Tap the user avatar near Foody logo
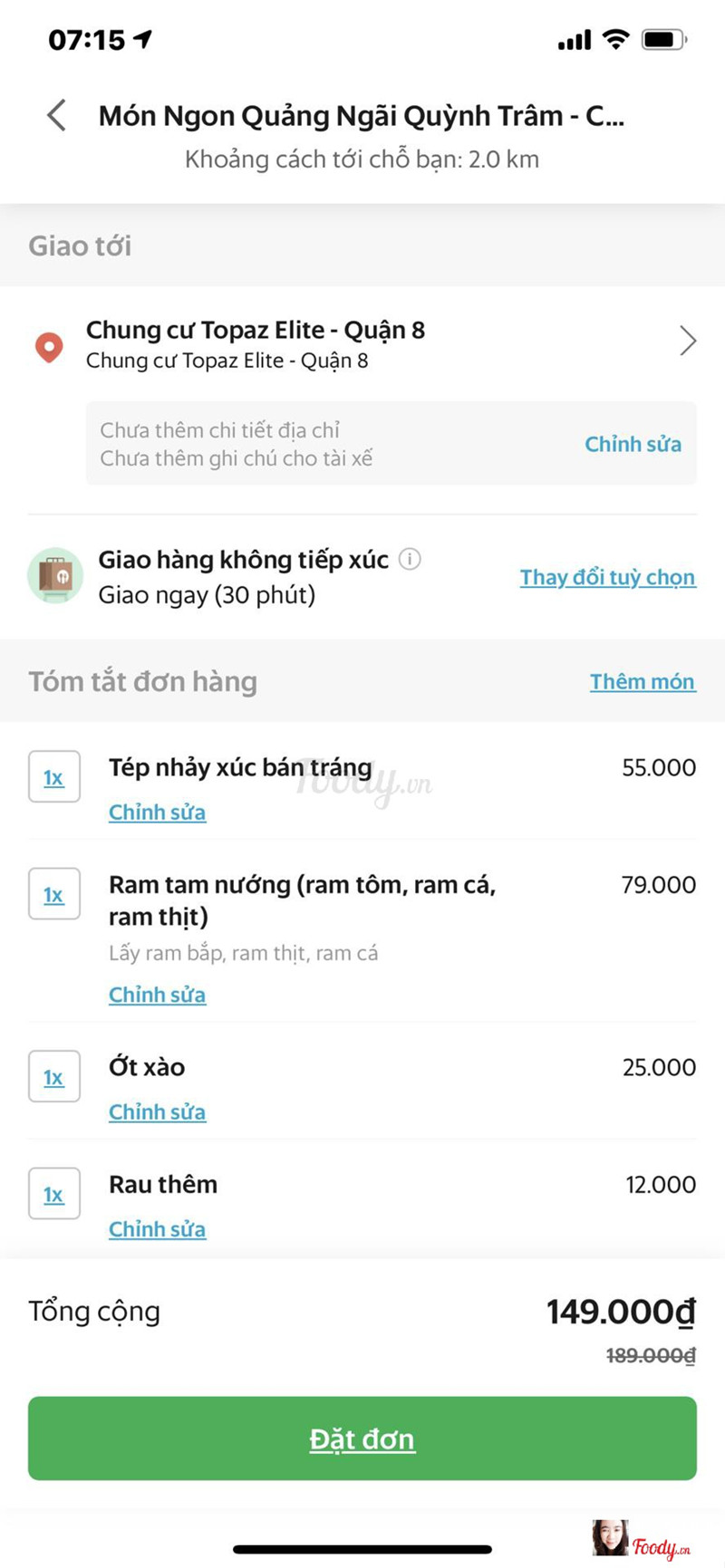725x1568 pixels. pos(609,1537)
